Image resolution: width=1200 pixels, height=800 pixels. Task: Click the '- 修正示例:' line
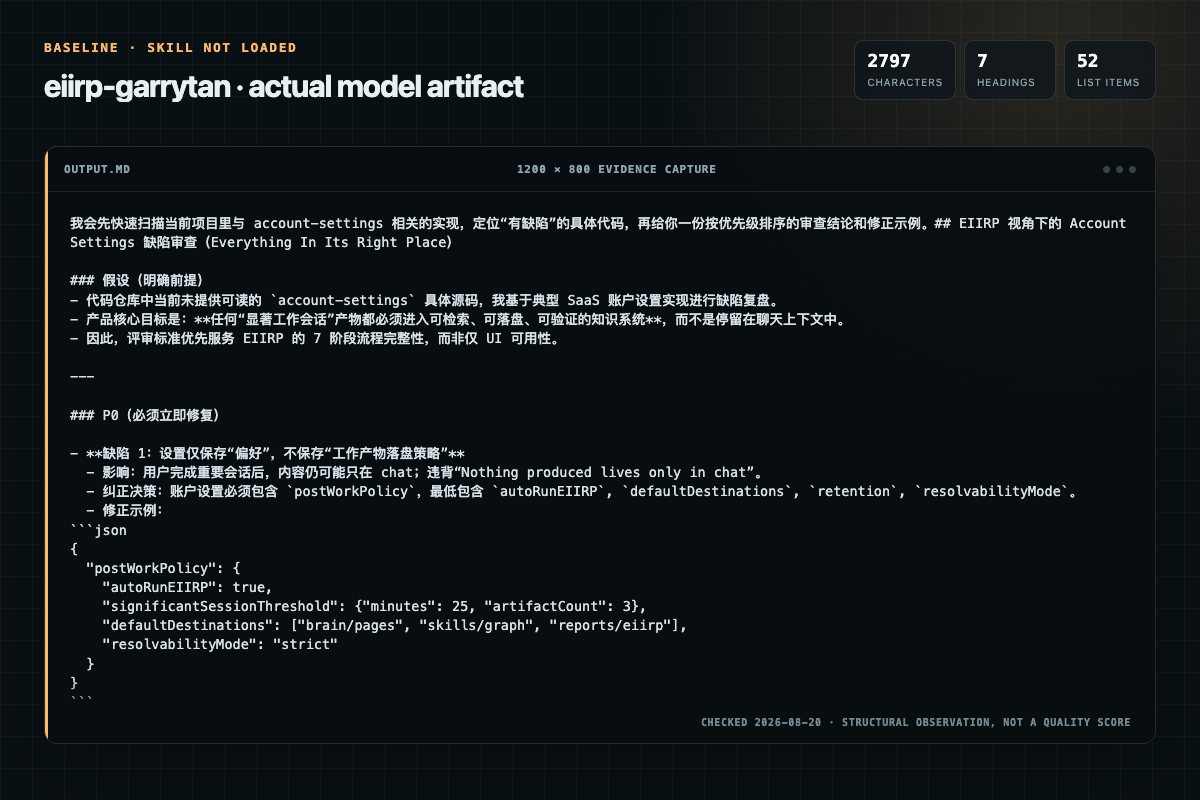pos(125,511)
